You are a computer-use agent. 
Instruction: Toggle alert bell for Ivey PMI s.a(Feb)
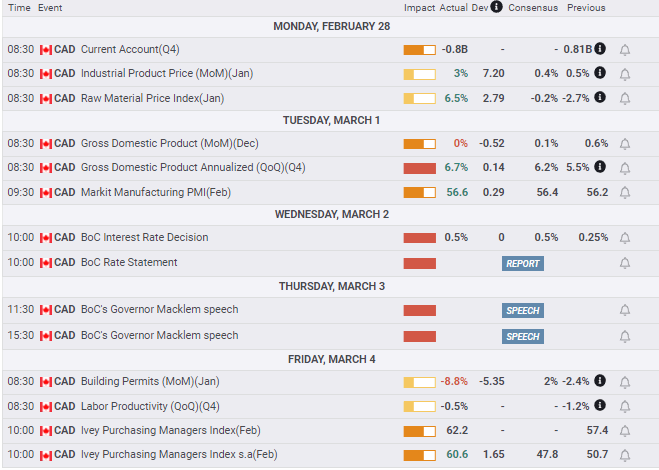pos(625,456)
